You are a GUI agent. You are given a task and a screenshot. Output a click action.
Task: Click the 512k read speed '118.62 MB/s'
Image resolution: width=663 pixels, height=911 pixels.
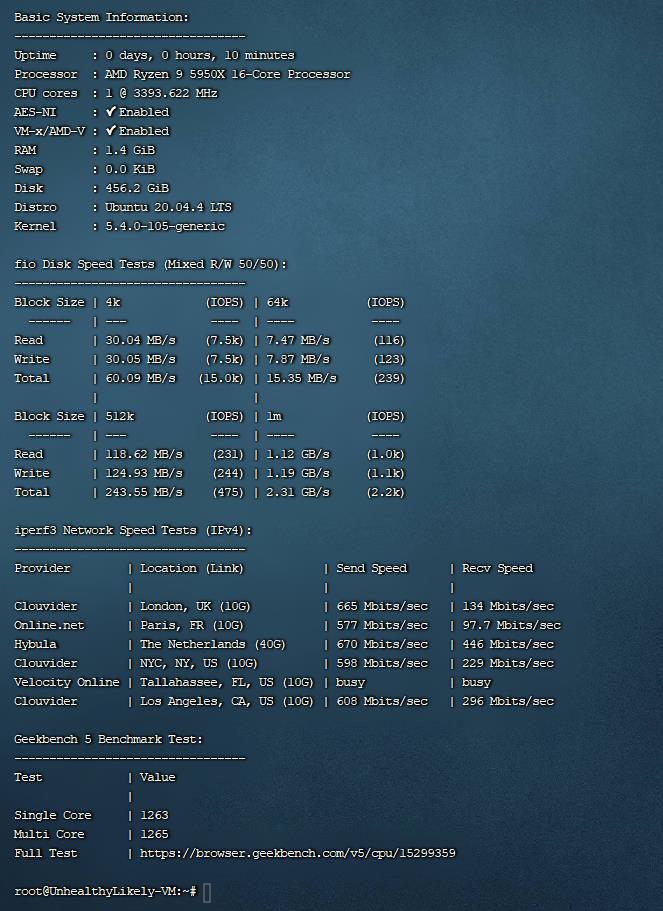point(144,454)
